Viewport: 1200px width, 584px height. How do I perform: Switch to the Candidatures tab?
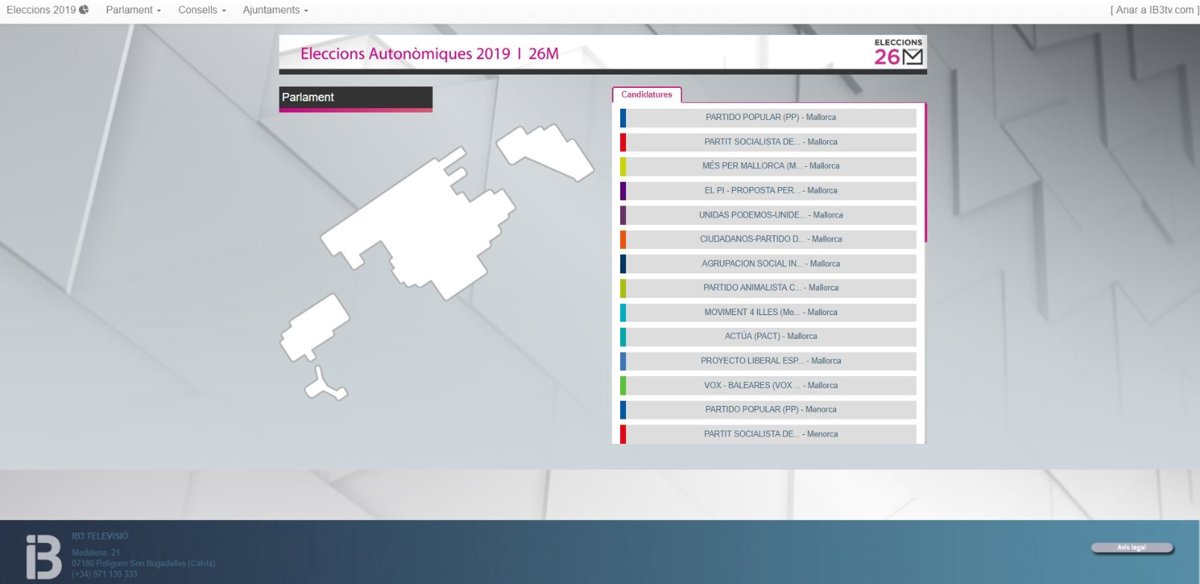(x=647, y=95)
